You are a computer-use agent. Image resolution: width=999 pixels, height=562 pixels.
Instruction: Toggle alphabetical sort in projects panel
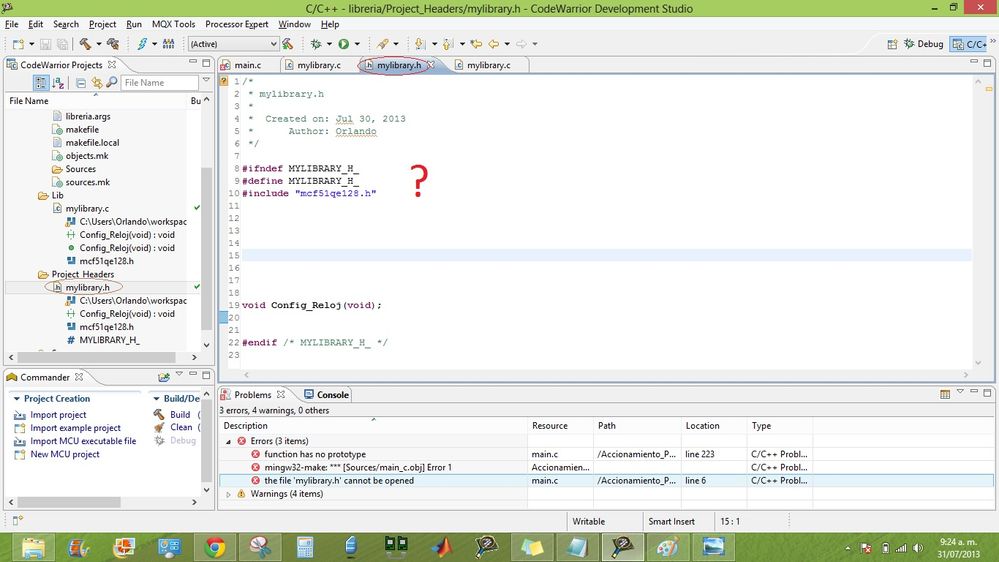pos(58,83)
